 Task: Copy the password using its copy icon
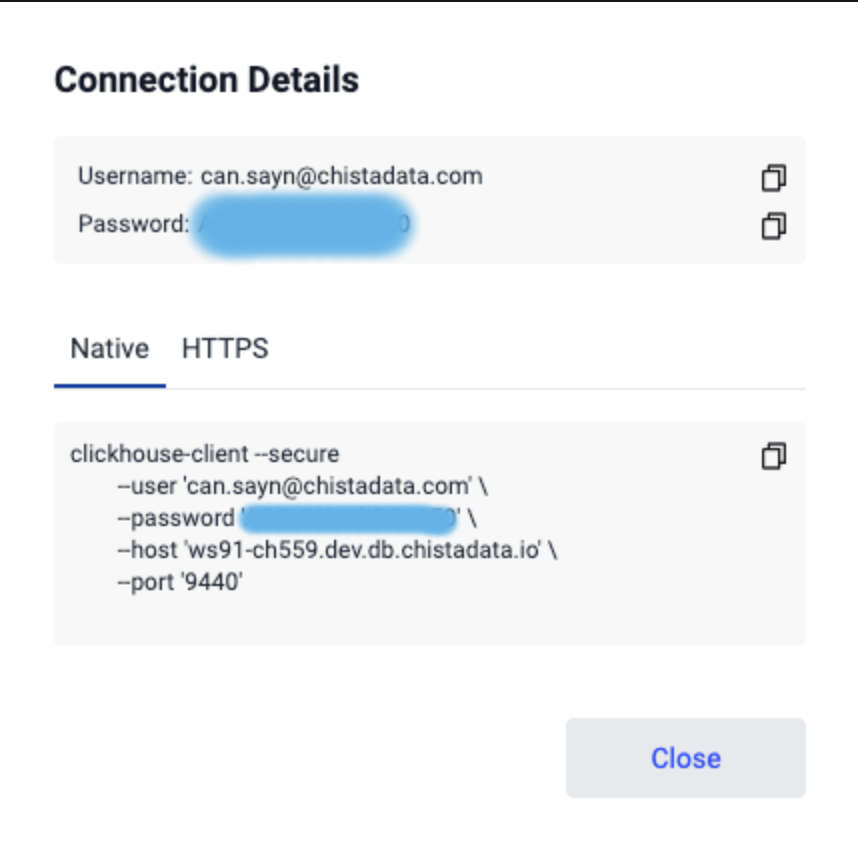(774, 226)
